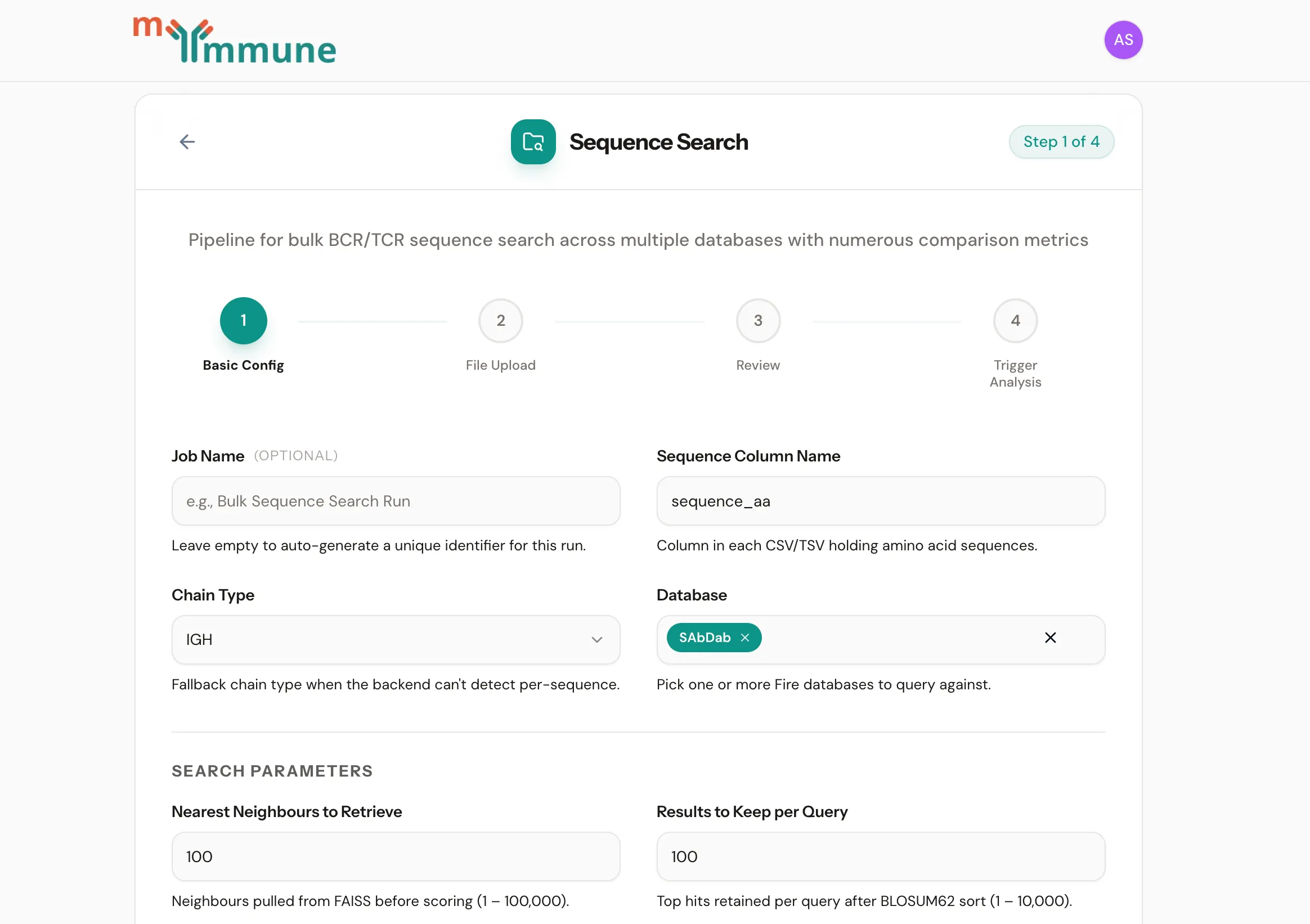Edit Results to Keep per Query value

[x=881, y=856]
